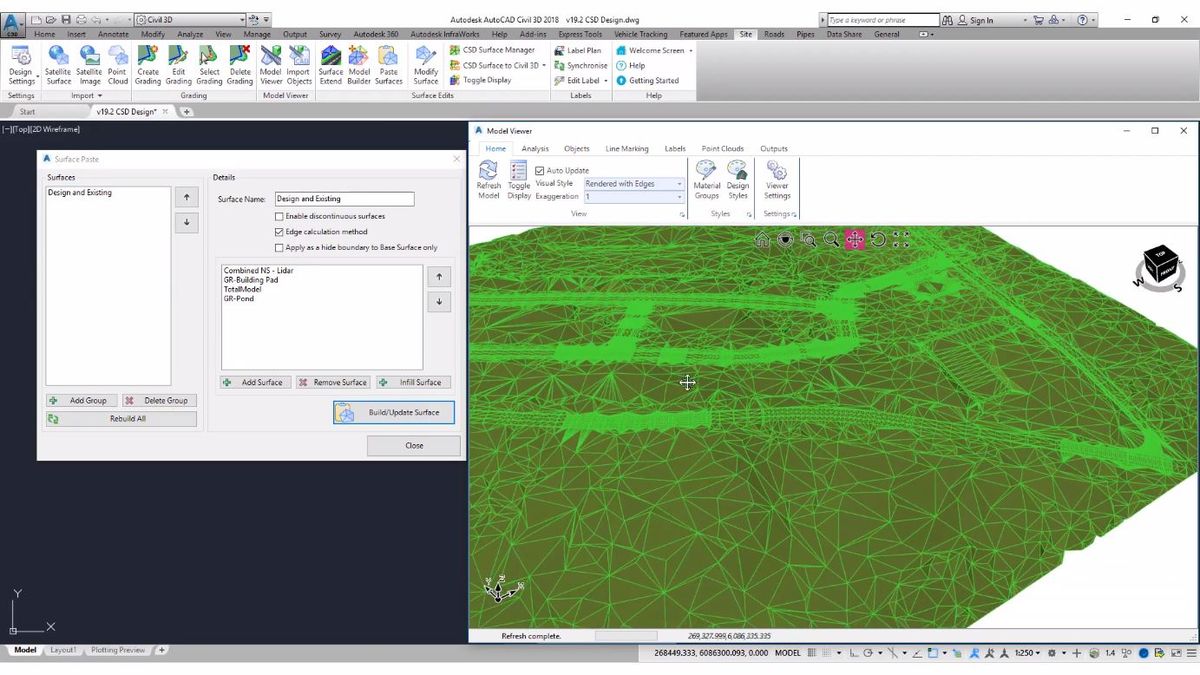
Task: Expand the View panel launcher in Model Viewer
Action: (682, 215)
